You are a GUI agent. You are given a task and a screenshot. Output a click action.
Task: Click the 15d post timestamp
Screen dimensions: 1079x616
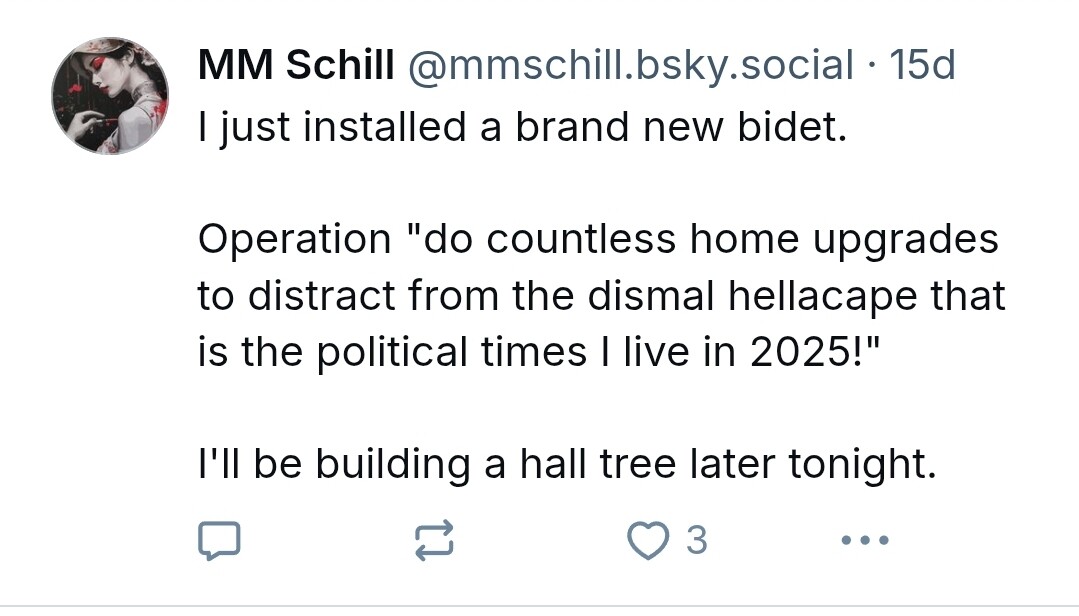click(x=922, y=66)
